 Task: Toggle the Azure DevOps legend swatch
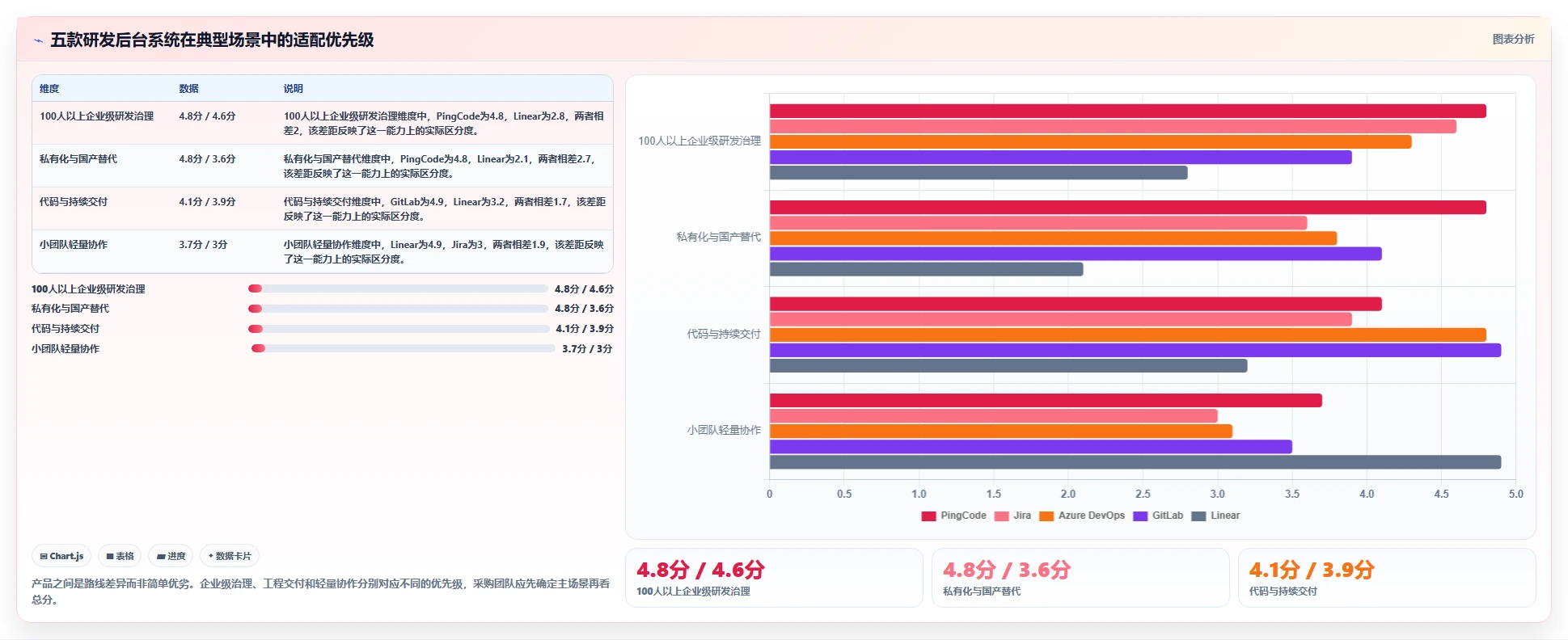pyautogui.click(x=1046, y=516)
